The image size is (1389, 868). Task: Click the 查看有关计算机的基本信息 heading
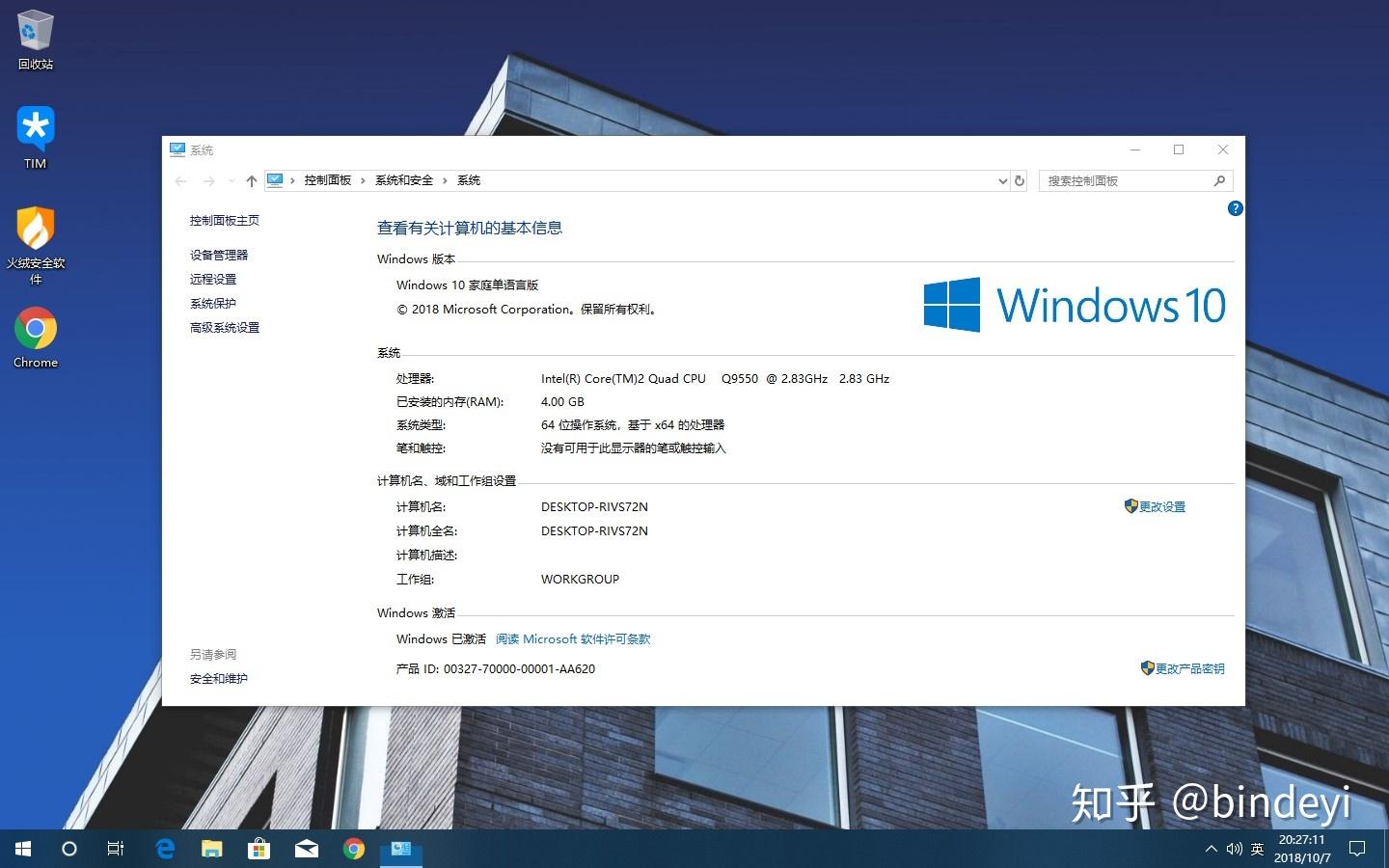tap(470, 228)
